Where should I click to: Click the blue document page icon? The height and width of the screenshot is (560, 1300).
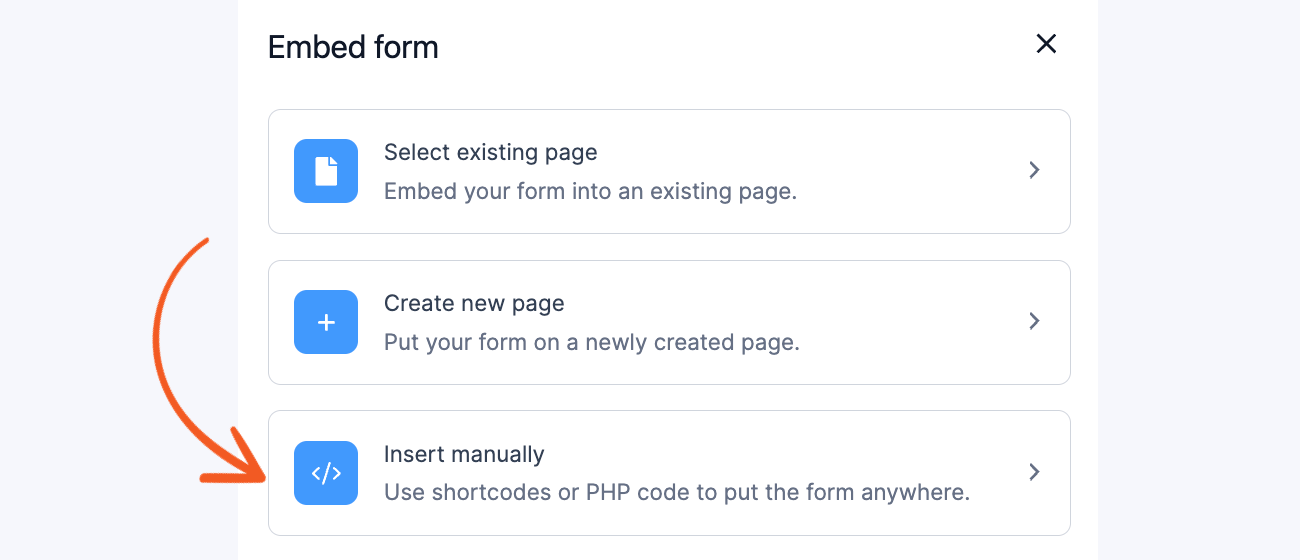[326, 171]
